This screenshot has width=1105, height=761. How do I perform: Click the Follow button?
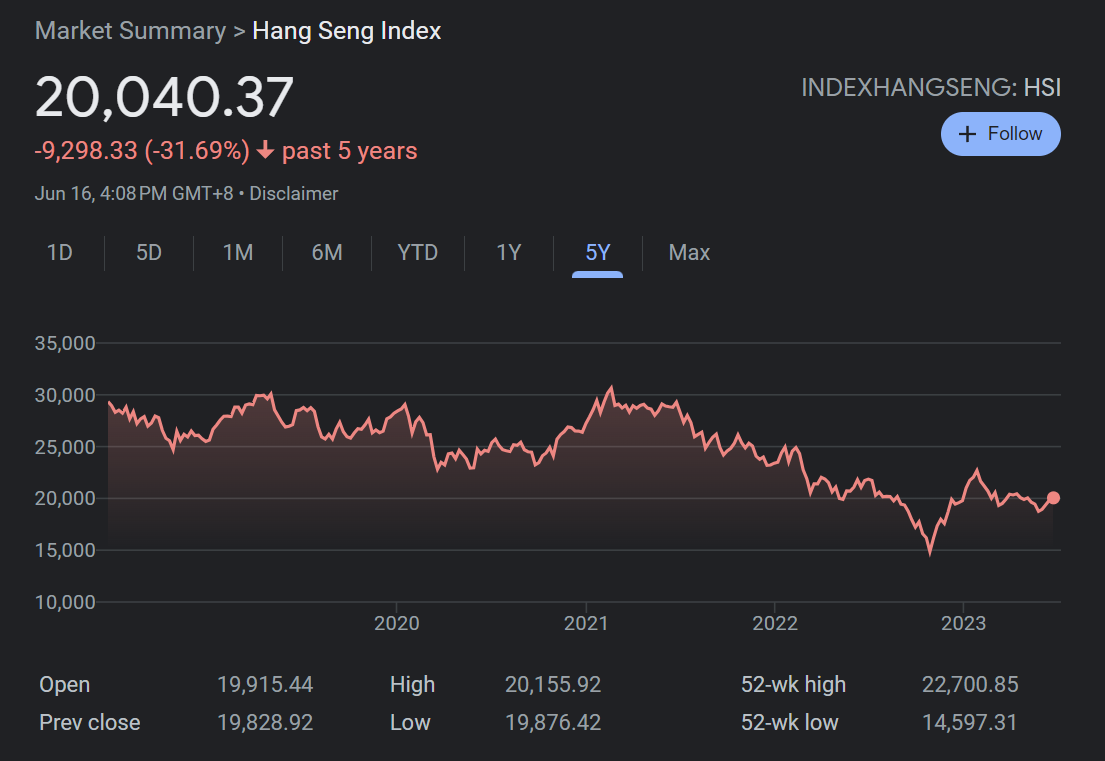point(1000,134)
